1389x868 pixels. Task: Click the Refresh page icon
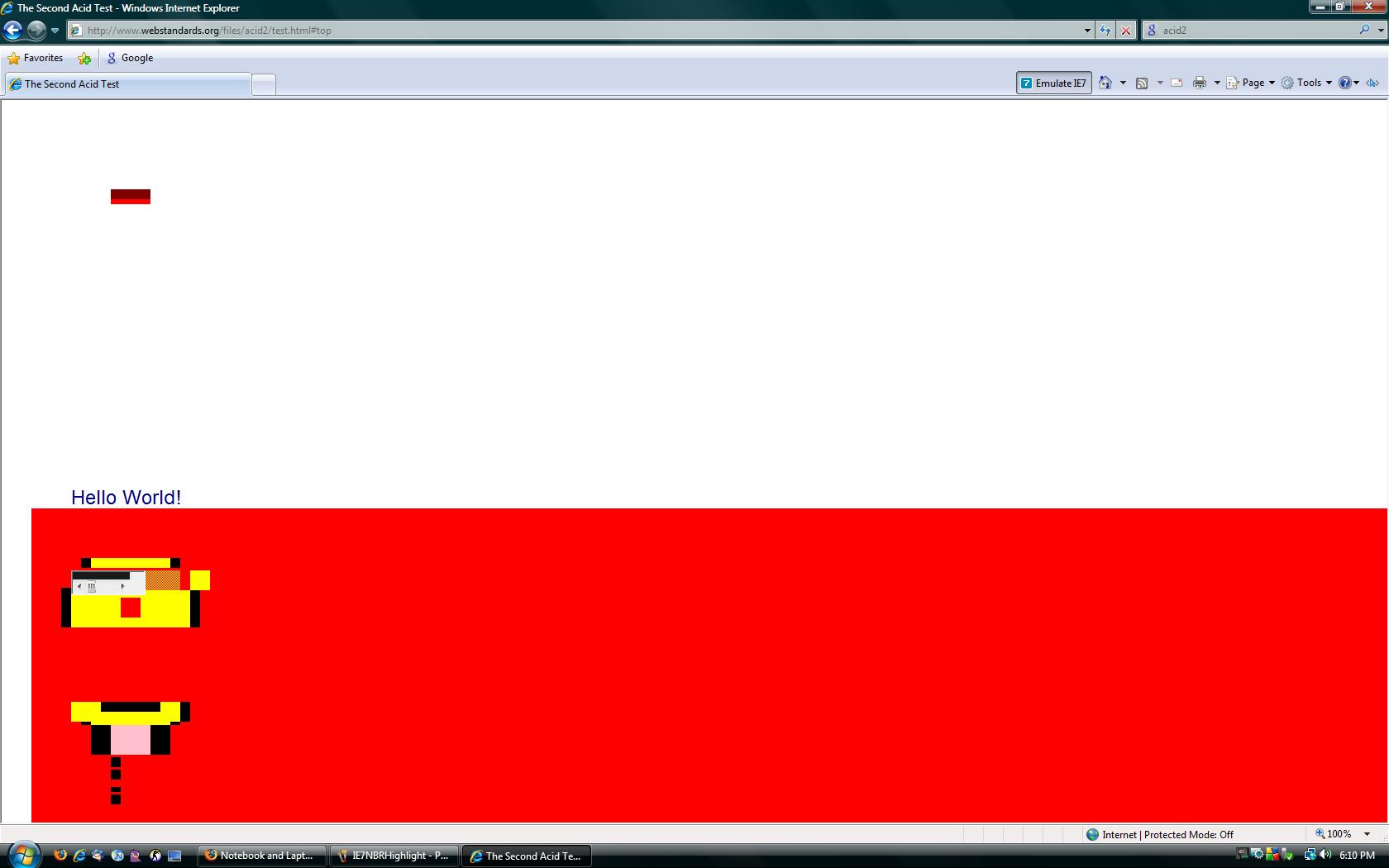coord(1105,31)
